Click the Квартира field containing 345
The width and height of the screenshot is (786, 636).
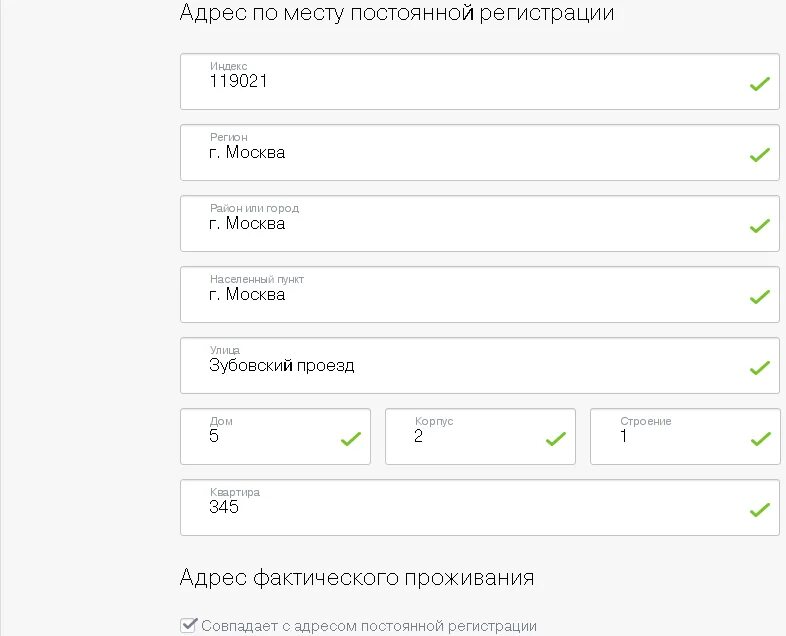480,508
